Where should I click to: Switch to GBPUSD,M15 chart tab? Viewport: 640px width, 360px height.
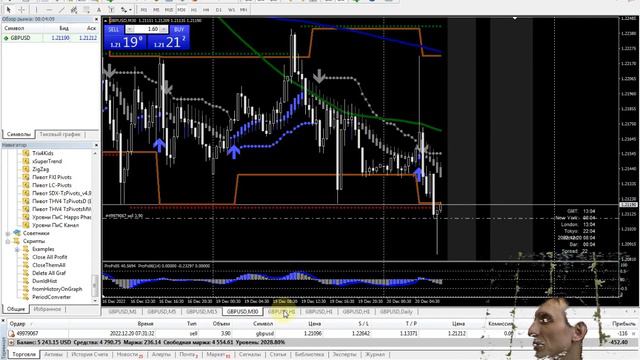coord(202,311)
